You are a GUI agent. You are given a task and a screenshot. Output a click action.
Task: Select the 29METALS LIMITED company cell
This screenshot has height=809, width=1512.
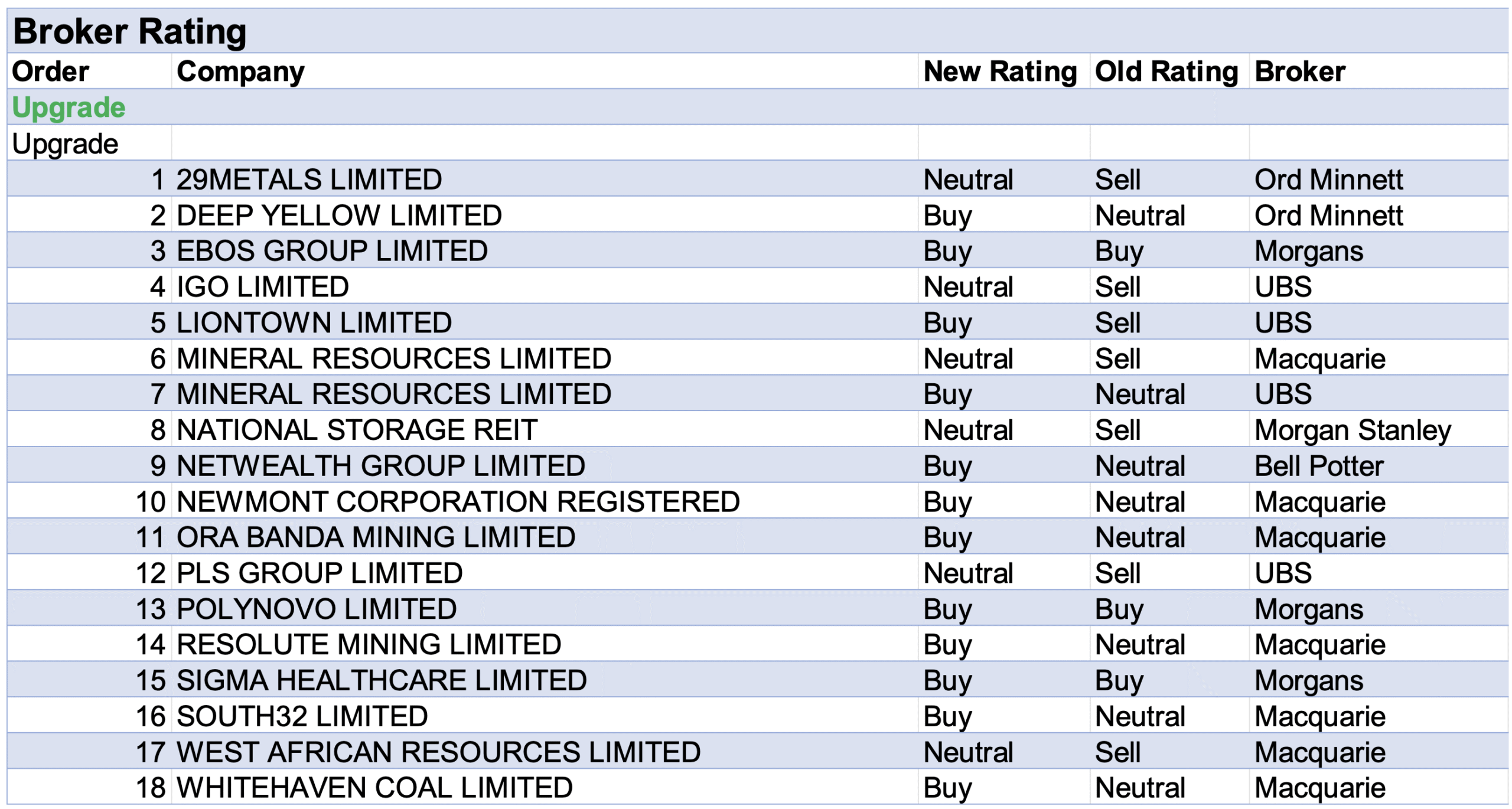click(x=309, y=180)
